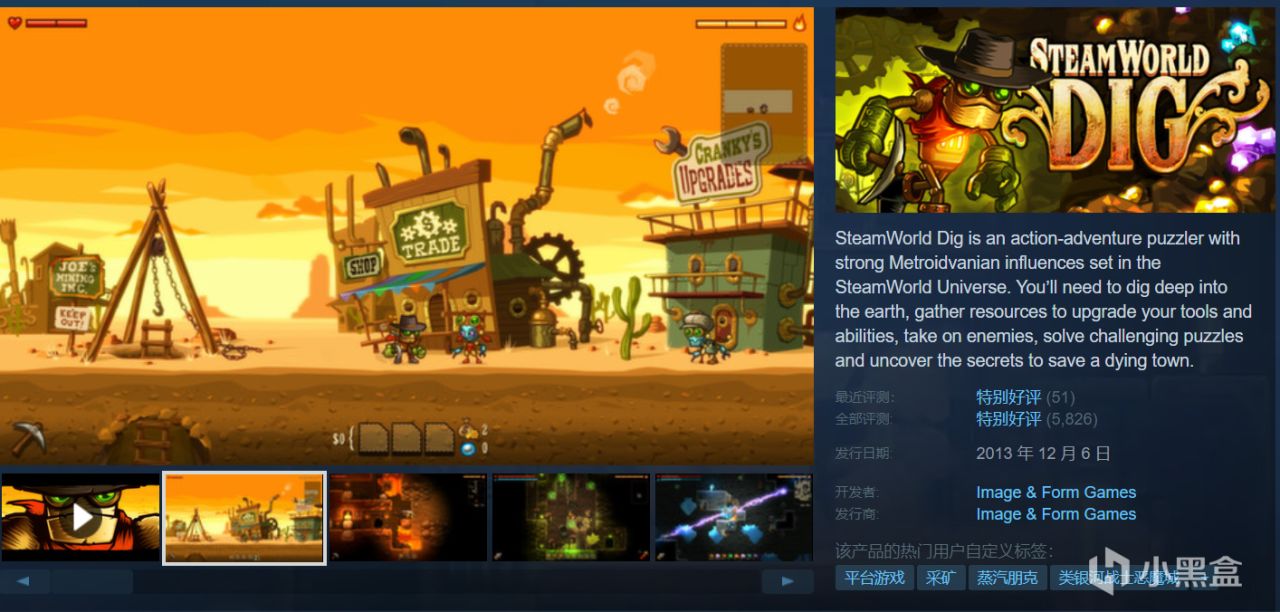Click the recent reviews 特别好评 link
1280x612 pixels.
click(x=1008, y=397)
